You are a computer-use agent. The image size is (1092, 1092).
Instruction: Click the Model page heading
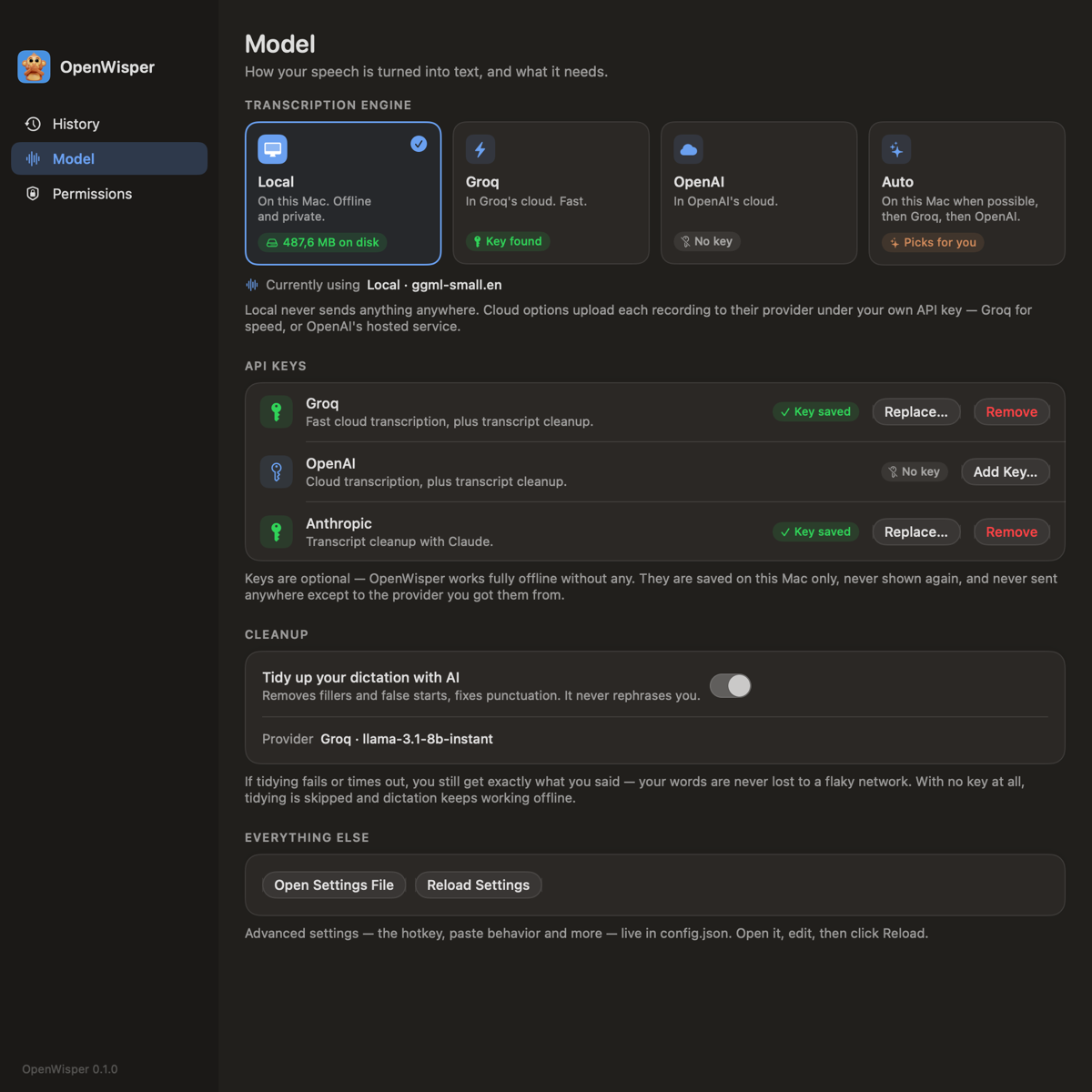pos(280,44)
